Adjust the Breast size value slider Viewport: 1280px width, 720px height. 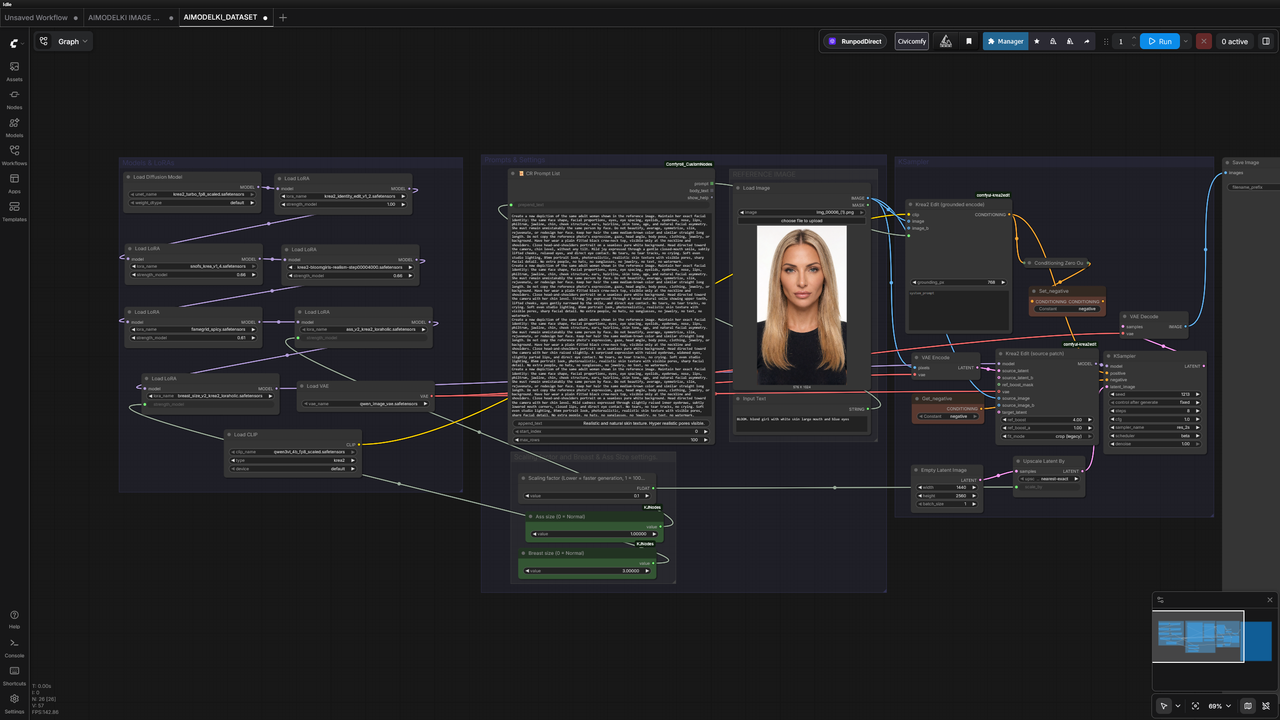point(585,571)
